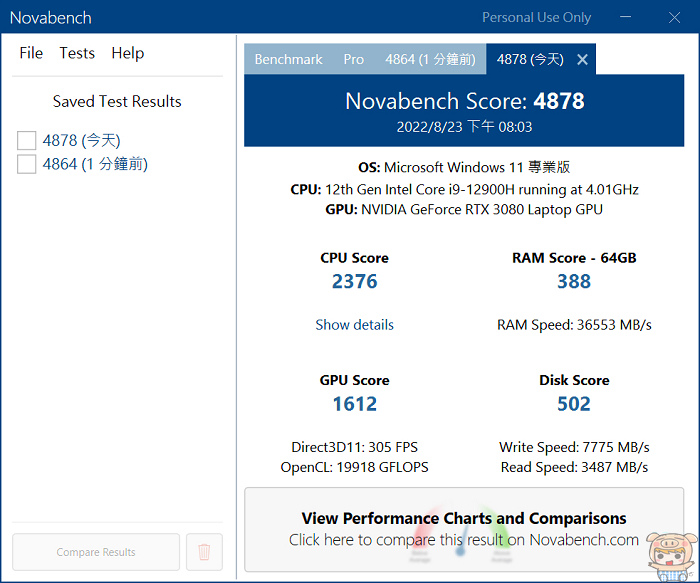The image size is (700, 583).
Task: Switch to the Pro tab
Action: (354, 60)
